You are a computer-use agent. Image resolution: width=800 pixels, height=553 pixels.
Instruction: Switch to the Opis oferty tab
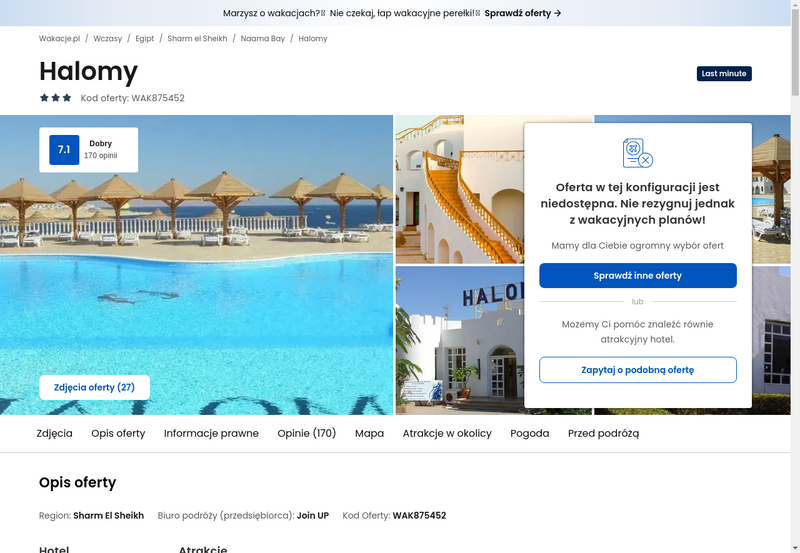click(118, 433)
